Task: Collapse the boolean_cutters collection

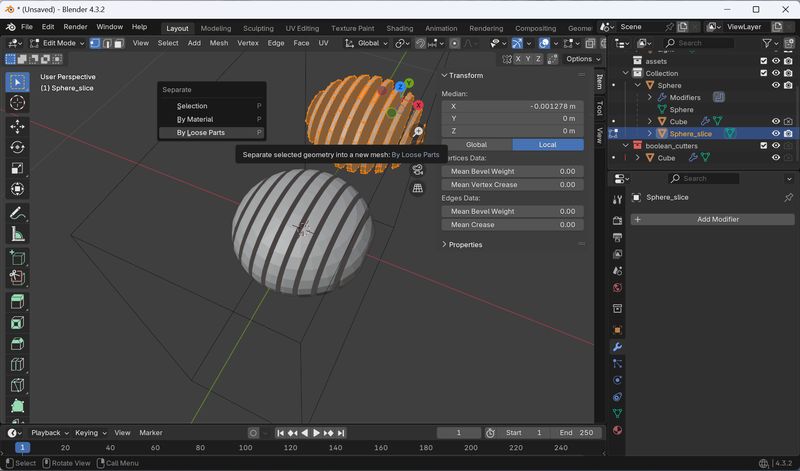Action: coord(626,146)
